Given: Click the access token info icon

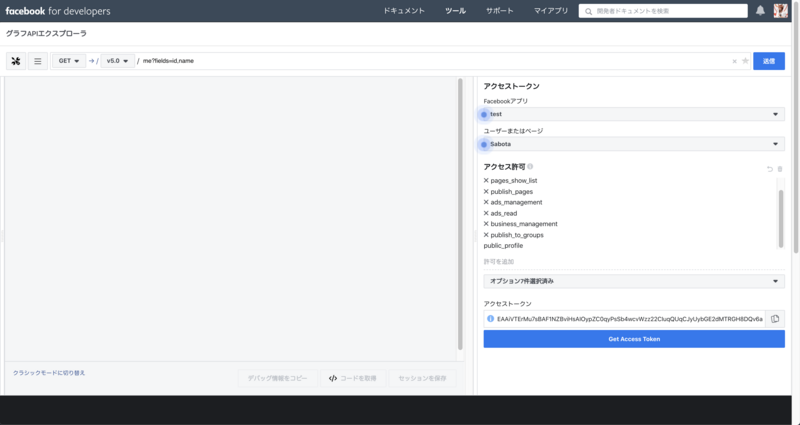Looking at the screenshot, I should click(490, 319).
